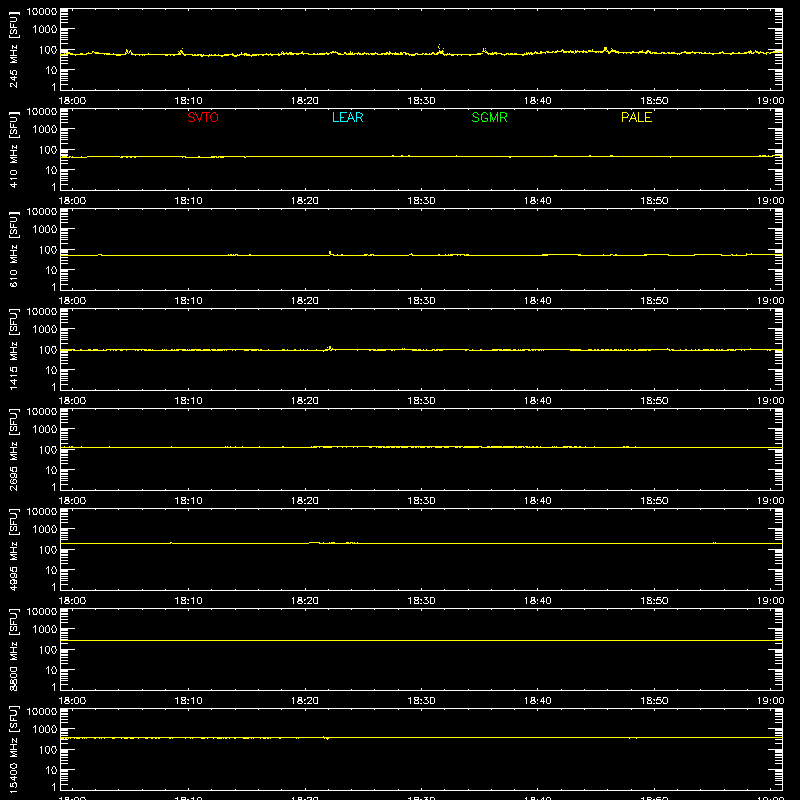
Task: Click 18:50 tick under the 4995 MHz plot
Action: pos(655,601)
